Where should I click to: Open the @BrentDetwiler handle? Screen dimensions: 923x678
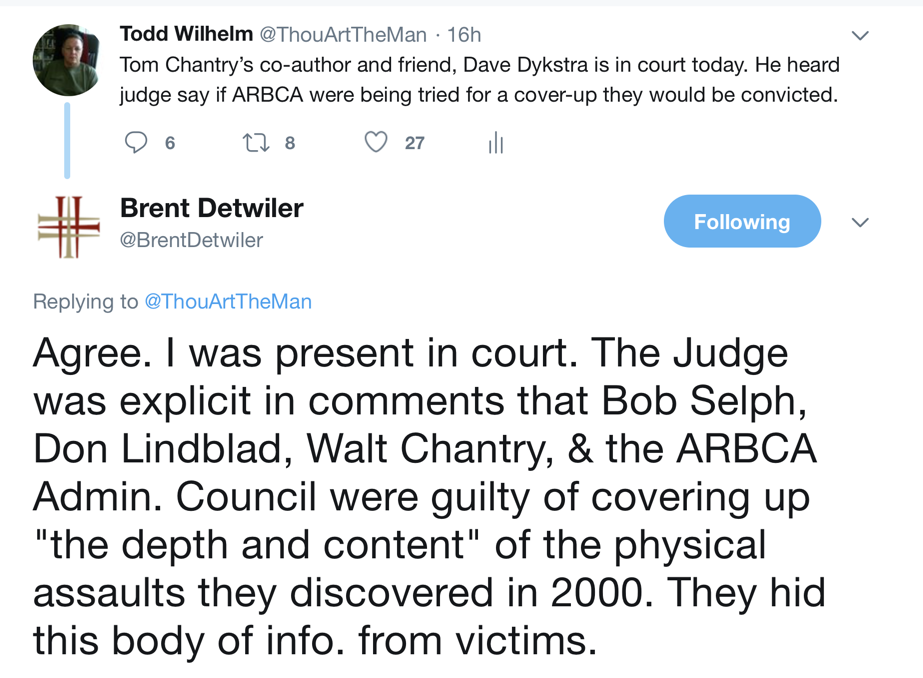(191, 240)
